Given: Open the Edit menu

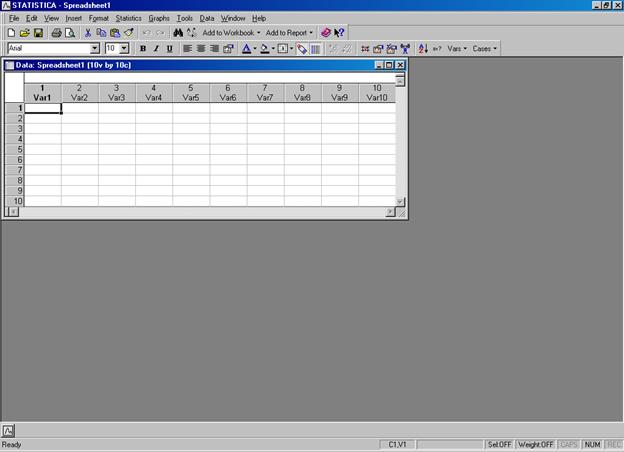Looking at the screenshot, I should tap(32, 18).
